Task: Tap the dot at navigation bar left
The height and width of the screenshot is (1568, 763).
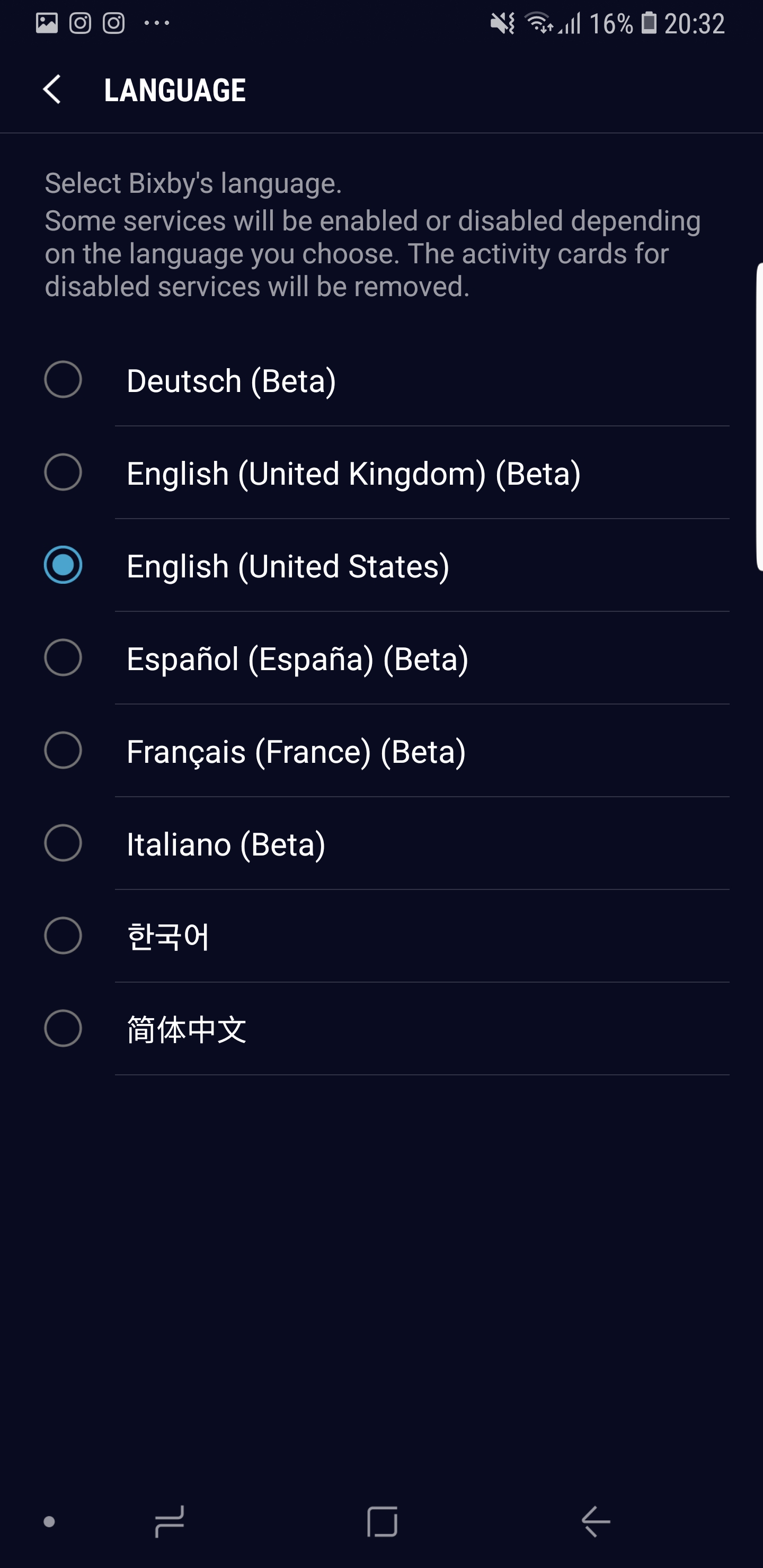Action: [49, 1522]
